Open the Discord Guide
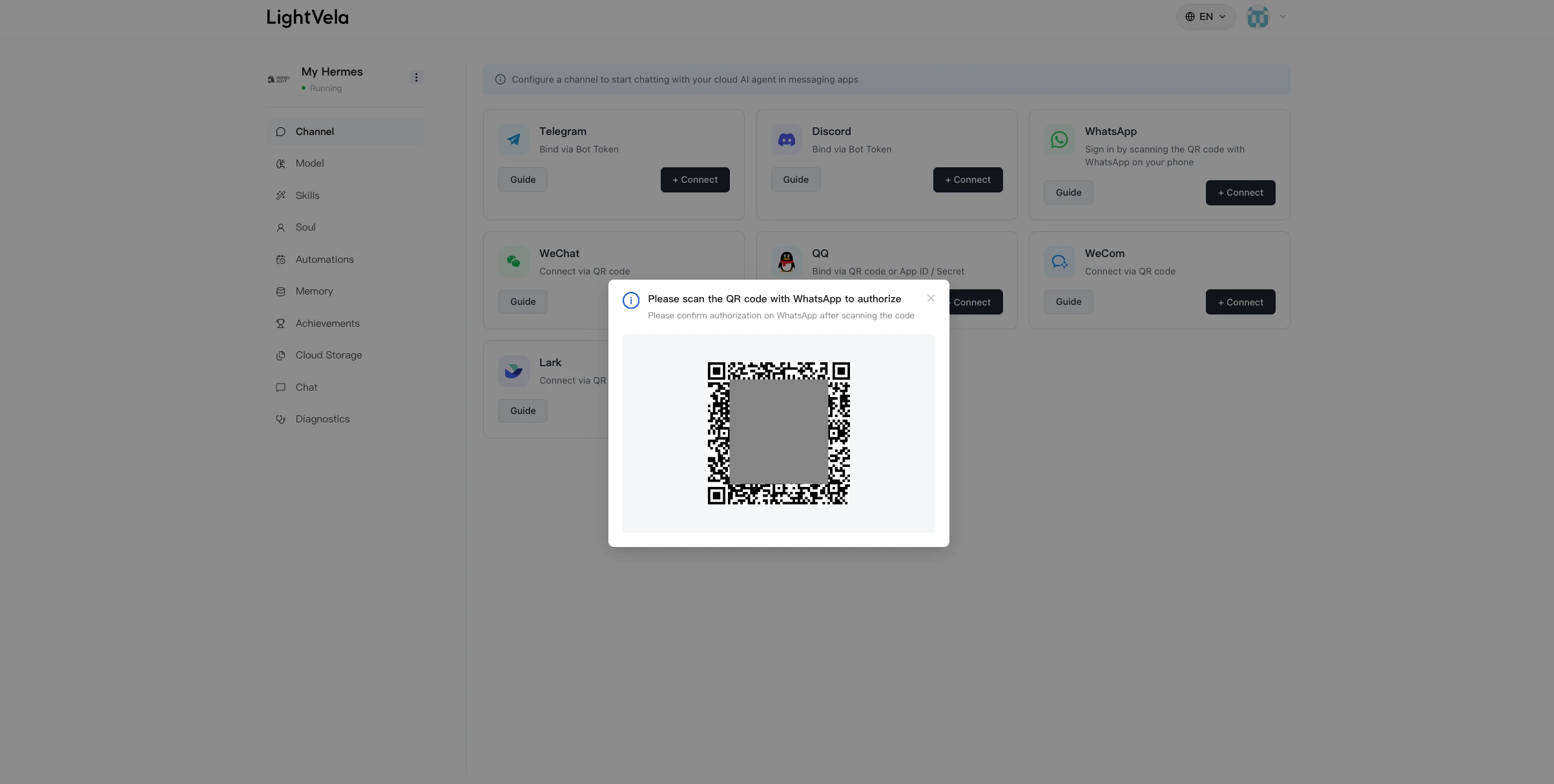The image size is (1554, 784). (x=796, y=180)
